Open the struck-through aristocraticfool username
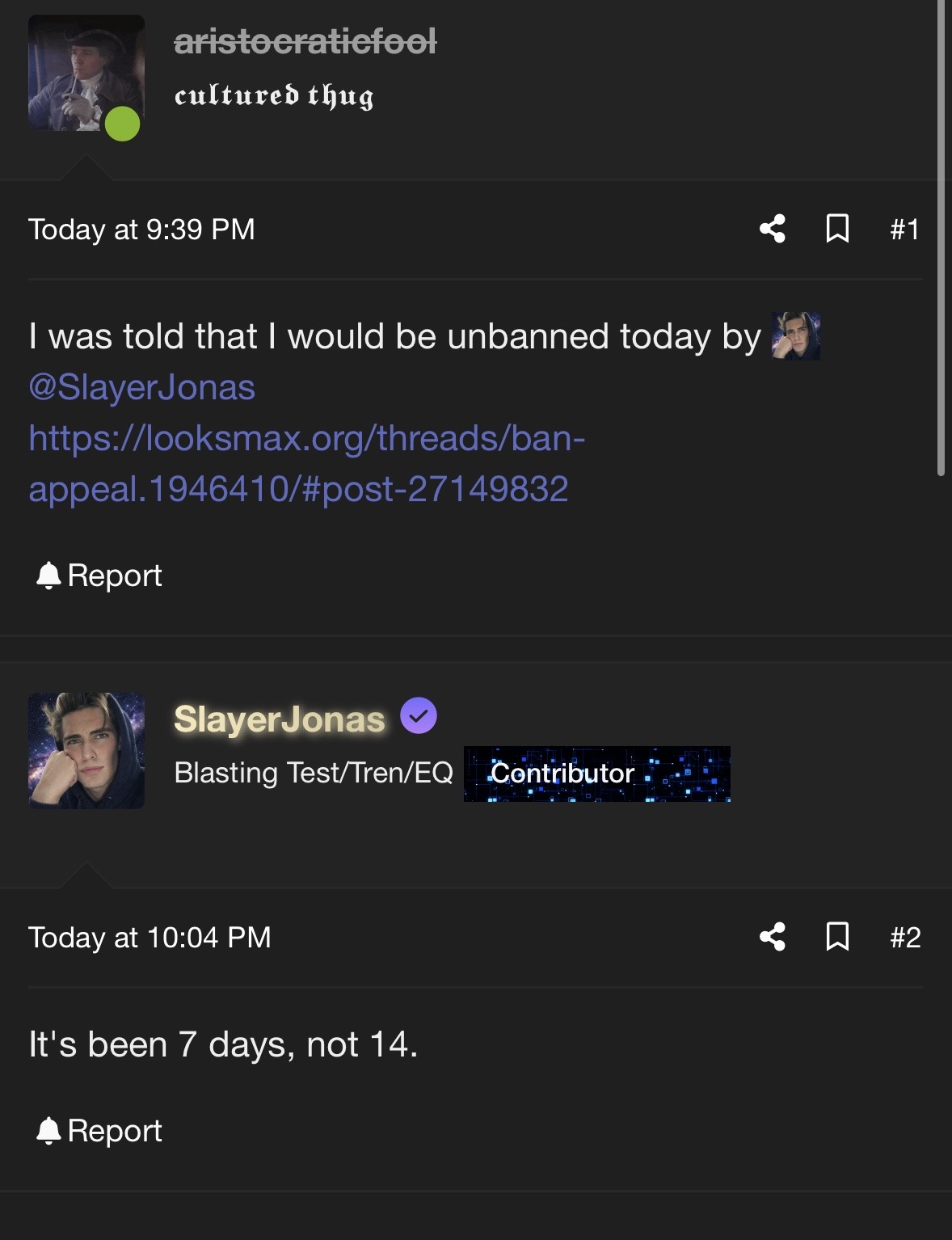Image resolution: width=952 pixels, height=1240 pixels. coord(305,41)
